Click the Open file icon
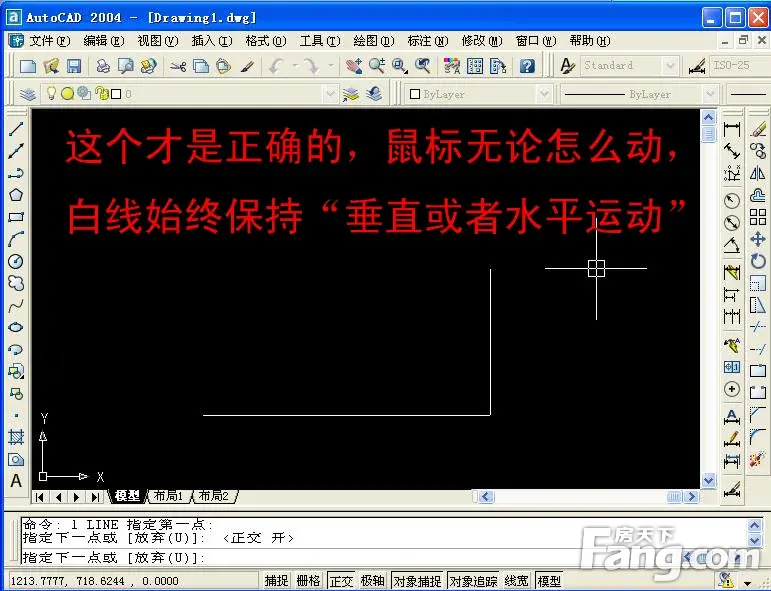 (x=51, y=66)
